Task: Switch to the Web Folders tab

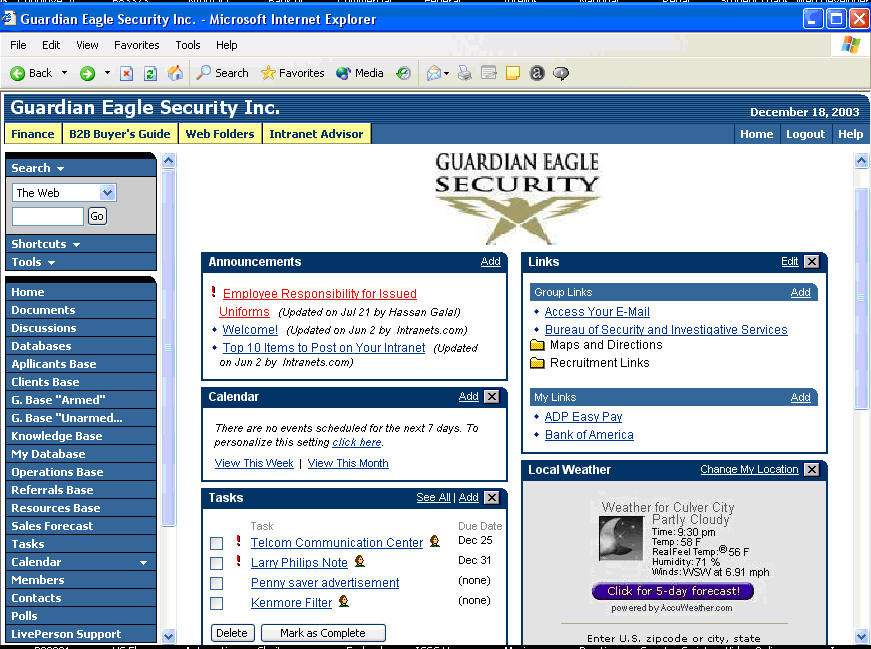Action: point(219,134)
